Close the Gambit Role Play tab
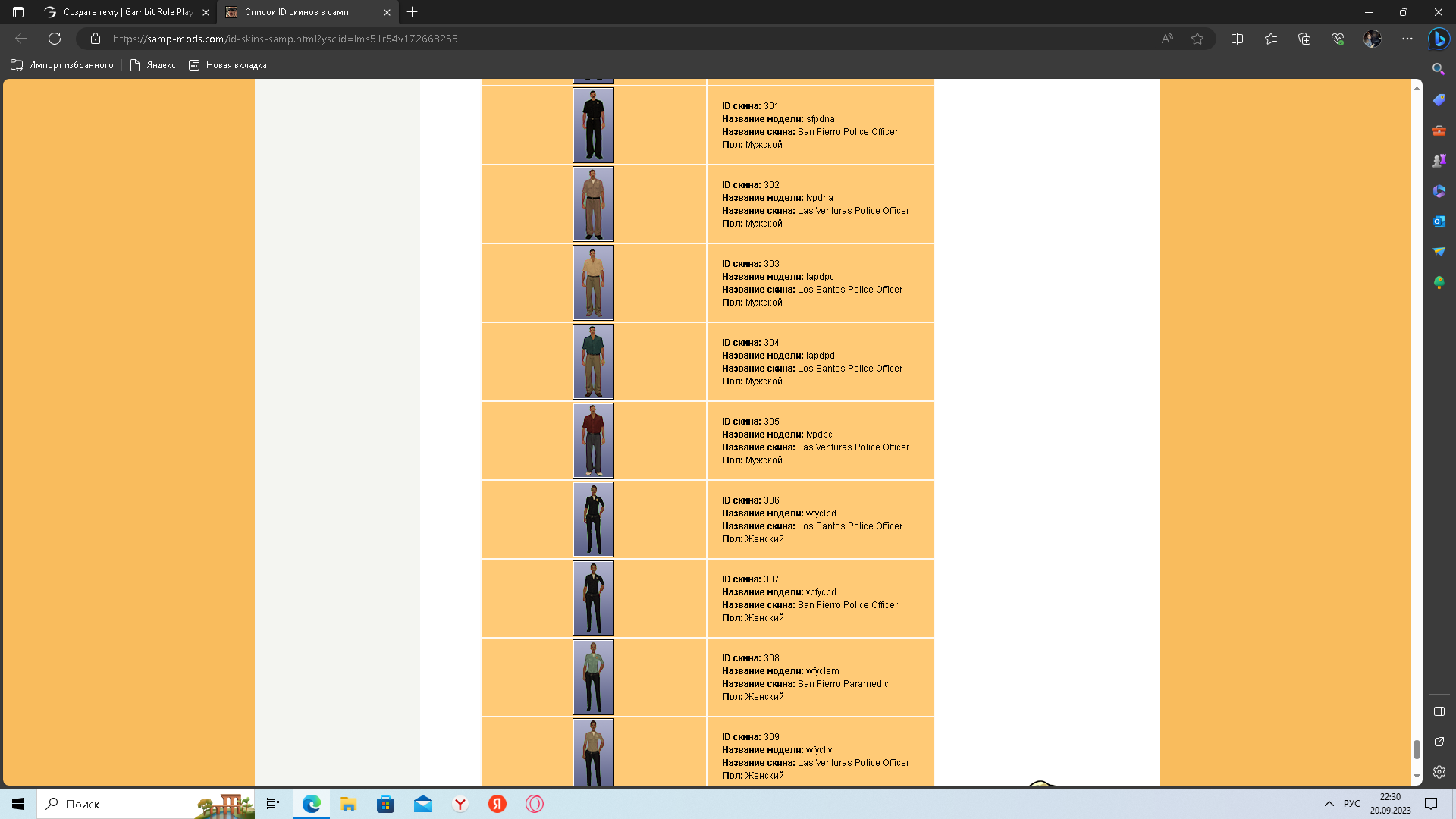This screenshot has height=819, width=1456. point(206,12)
